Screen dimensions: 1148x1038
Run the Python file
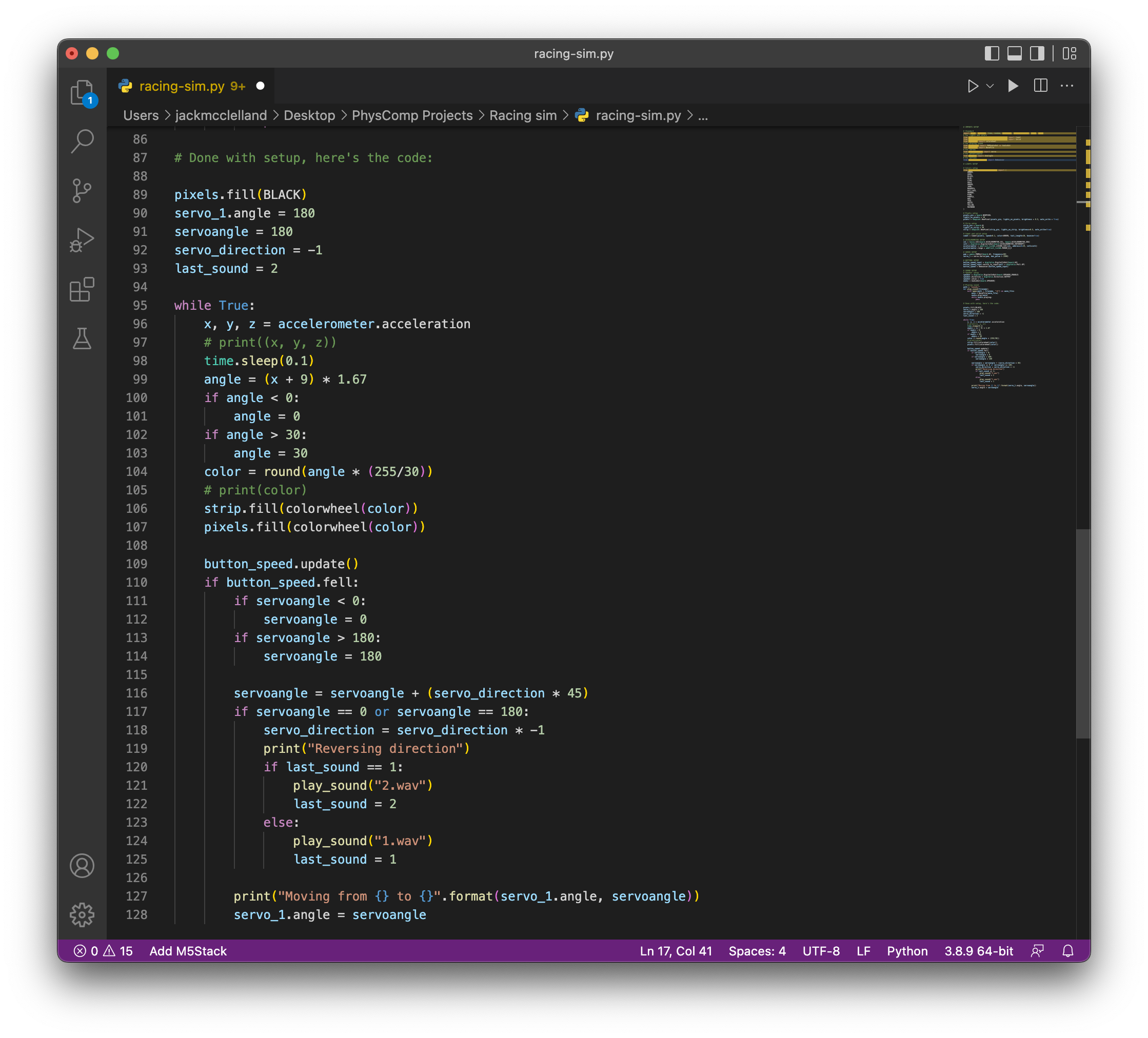pyautogui.click(x=1013, y=86)
